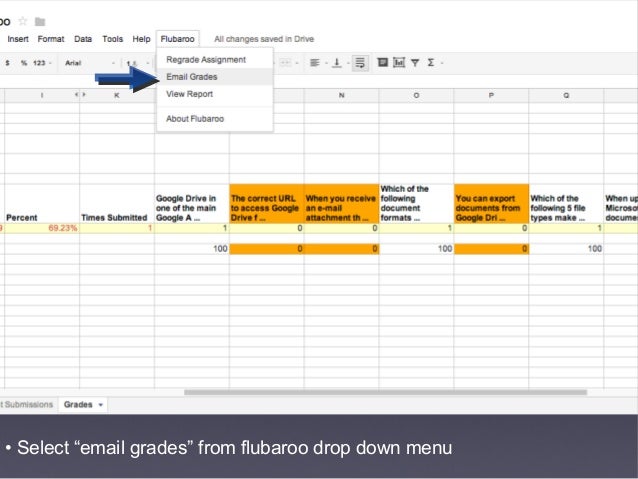Open the Tools menu
Screen dimensions: 638x479
[x=113, y=39]
